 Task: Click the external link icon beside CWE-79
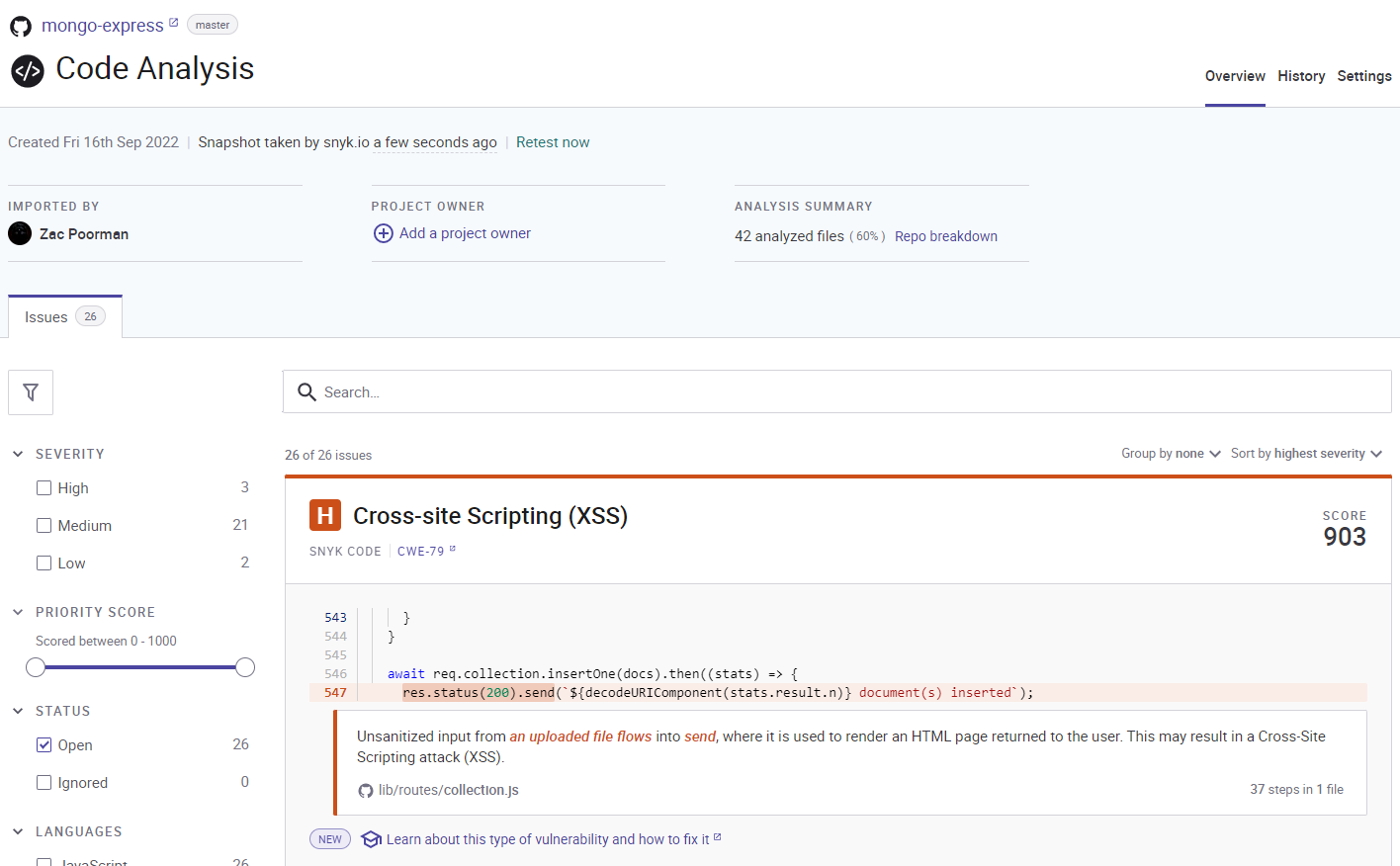[x=453, y=549]
